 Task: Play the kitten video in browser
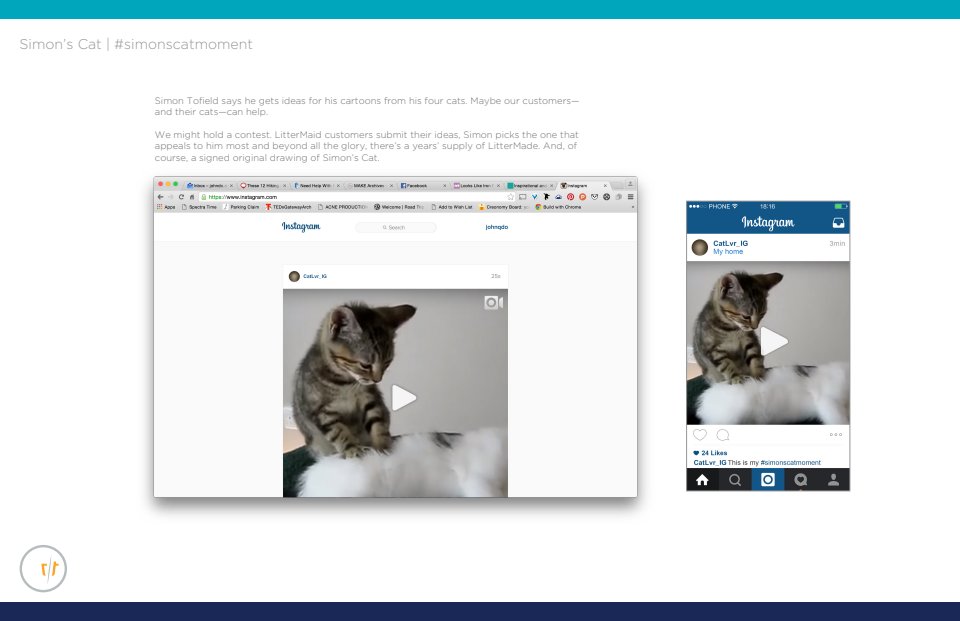(x=403, y=397)
